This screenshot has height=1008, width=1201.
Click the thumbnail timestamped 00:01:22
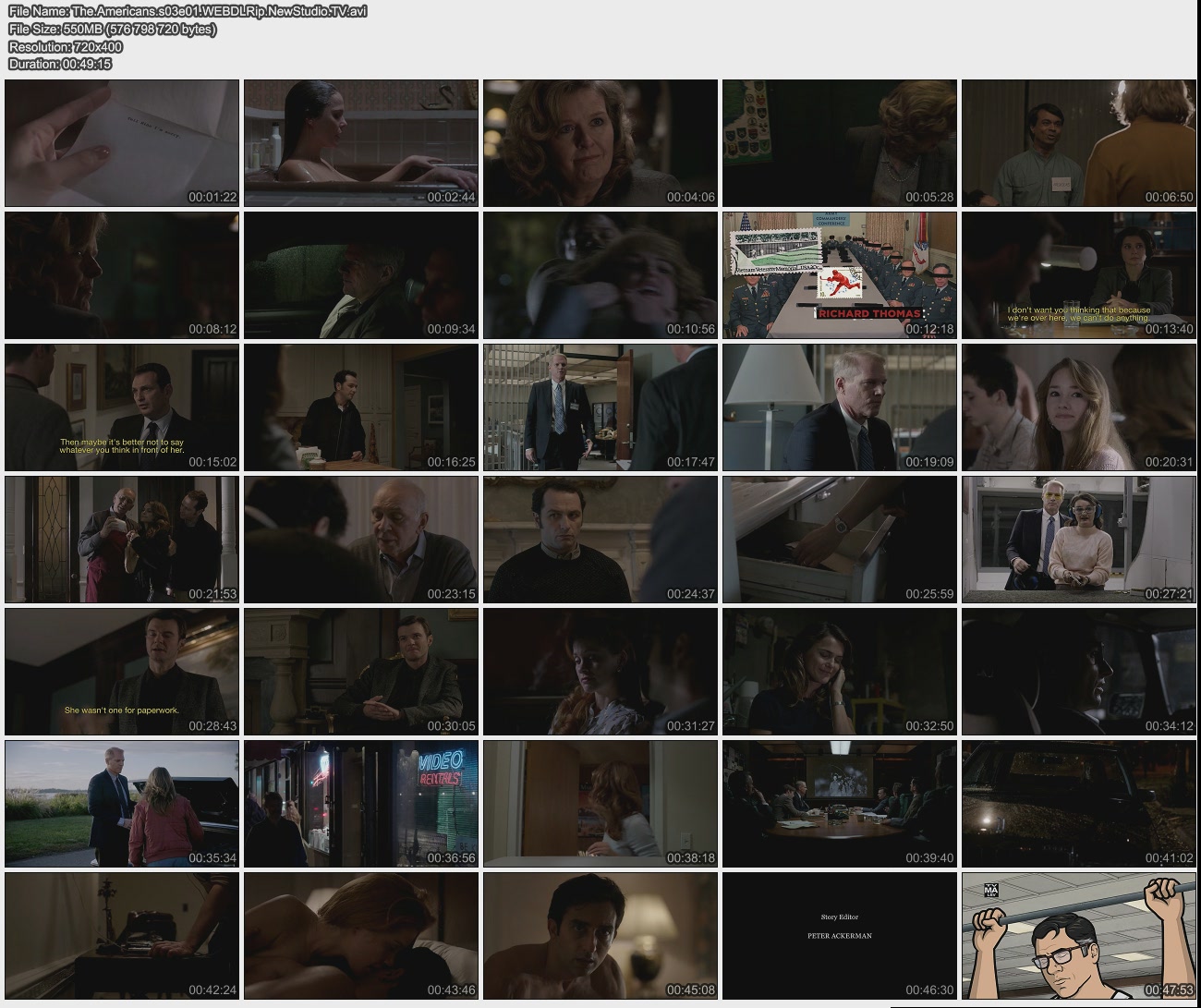122,143
